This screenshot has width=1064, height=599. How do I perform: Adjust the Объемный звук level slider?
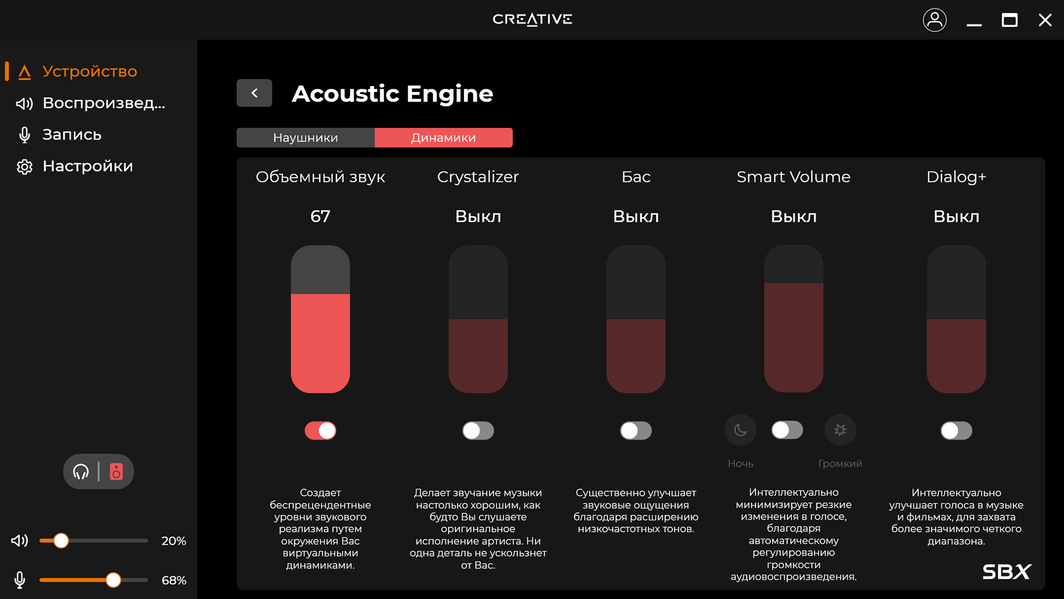pos(320,319)
